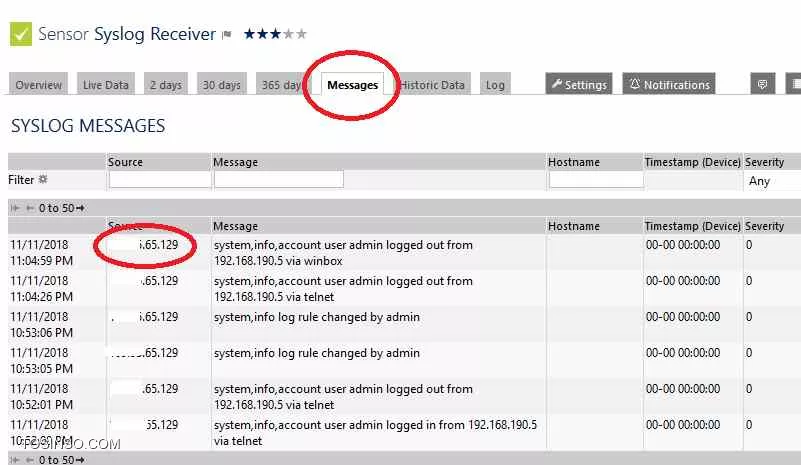The image size is (801, 465).
Task: Set priority to the first star
Action: pos(249,34)
